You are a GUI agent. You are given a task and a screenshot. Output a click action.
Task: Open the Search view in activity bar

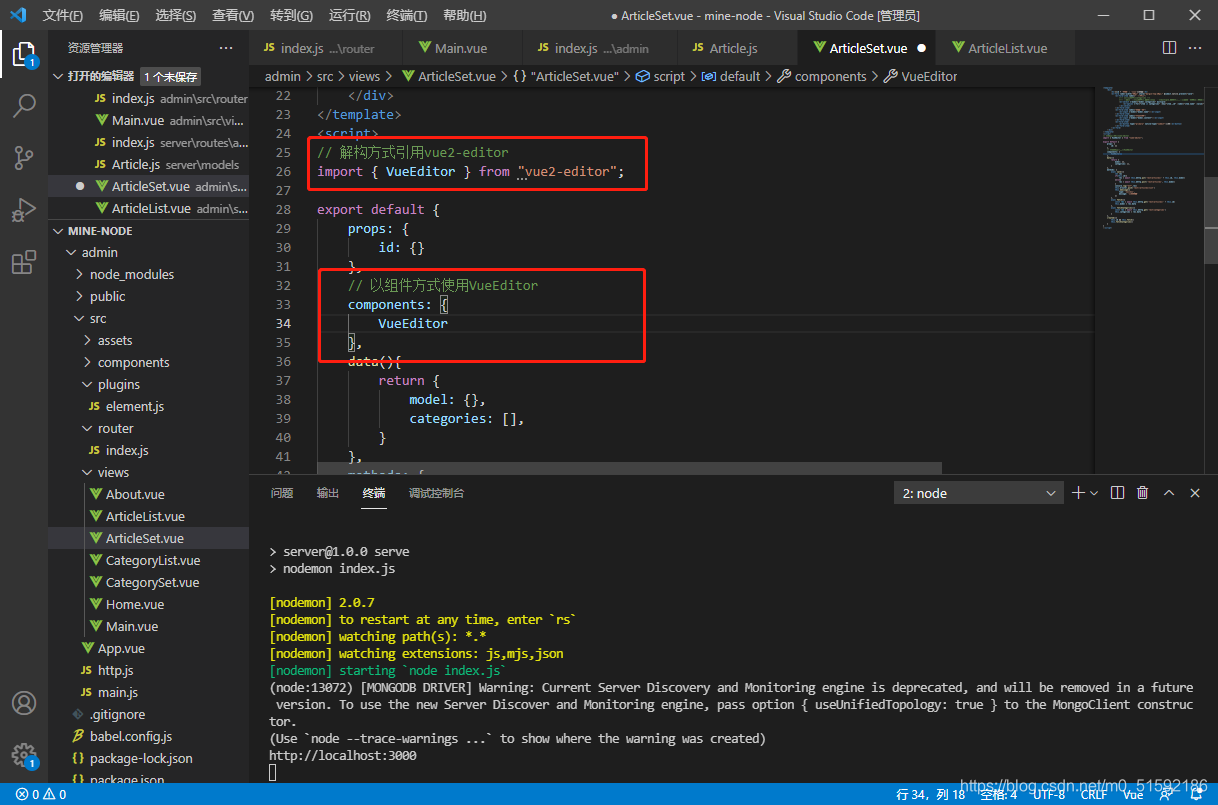24,105
